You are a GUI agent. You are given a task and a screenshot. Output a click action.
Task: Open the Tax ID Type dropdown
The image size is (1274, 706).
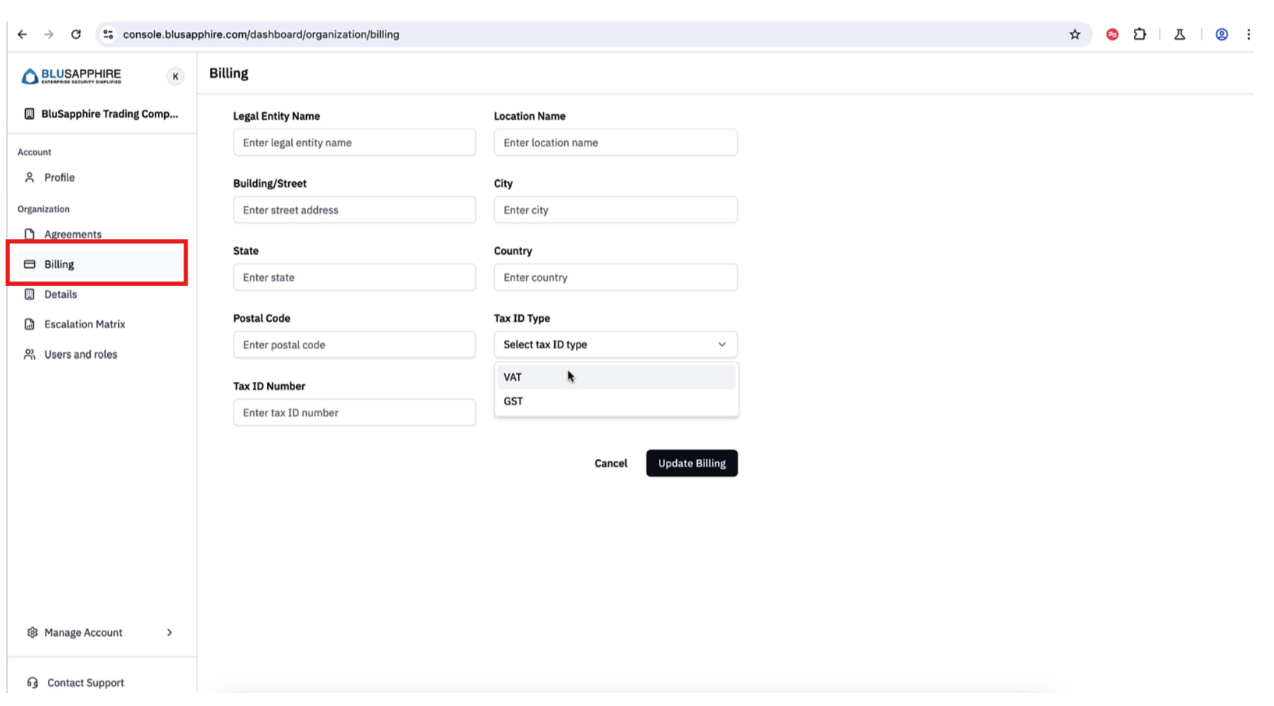point(615,344)
